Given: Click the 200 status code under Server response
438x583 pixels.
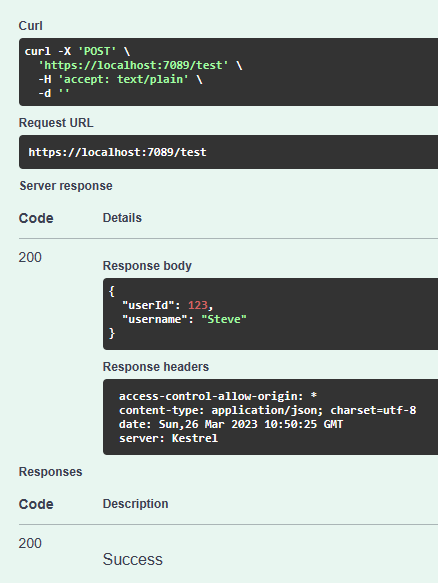Looking at the screenshot, I should 30,257.
